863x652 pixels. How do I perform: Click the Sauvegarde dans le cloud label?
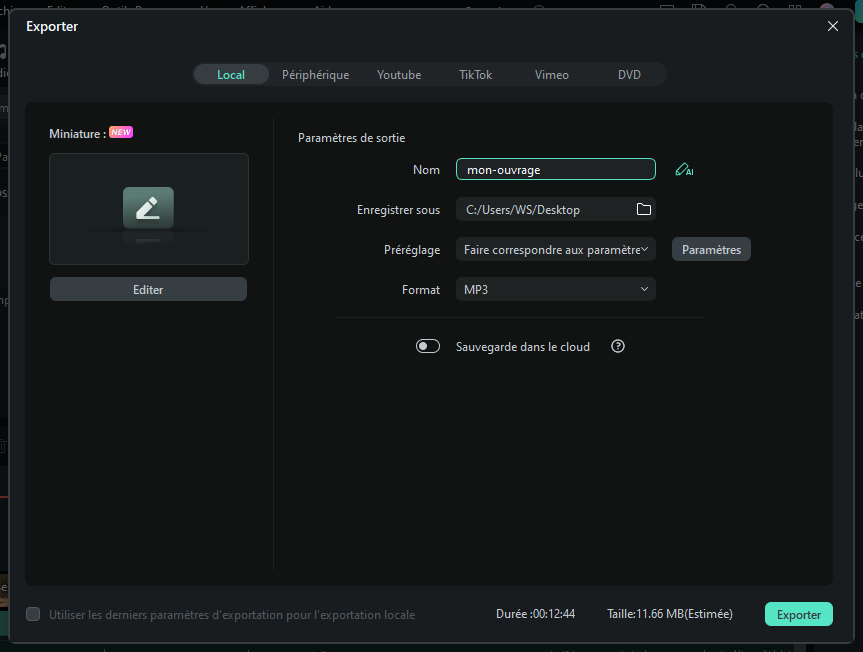523,347
